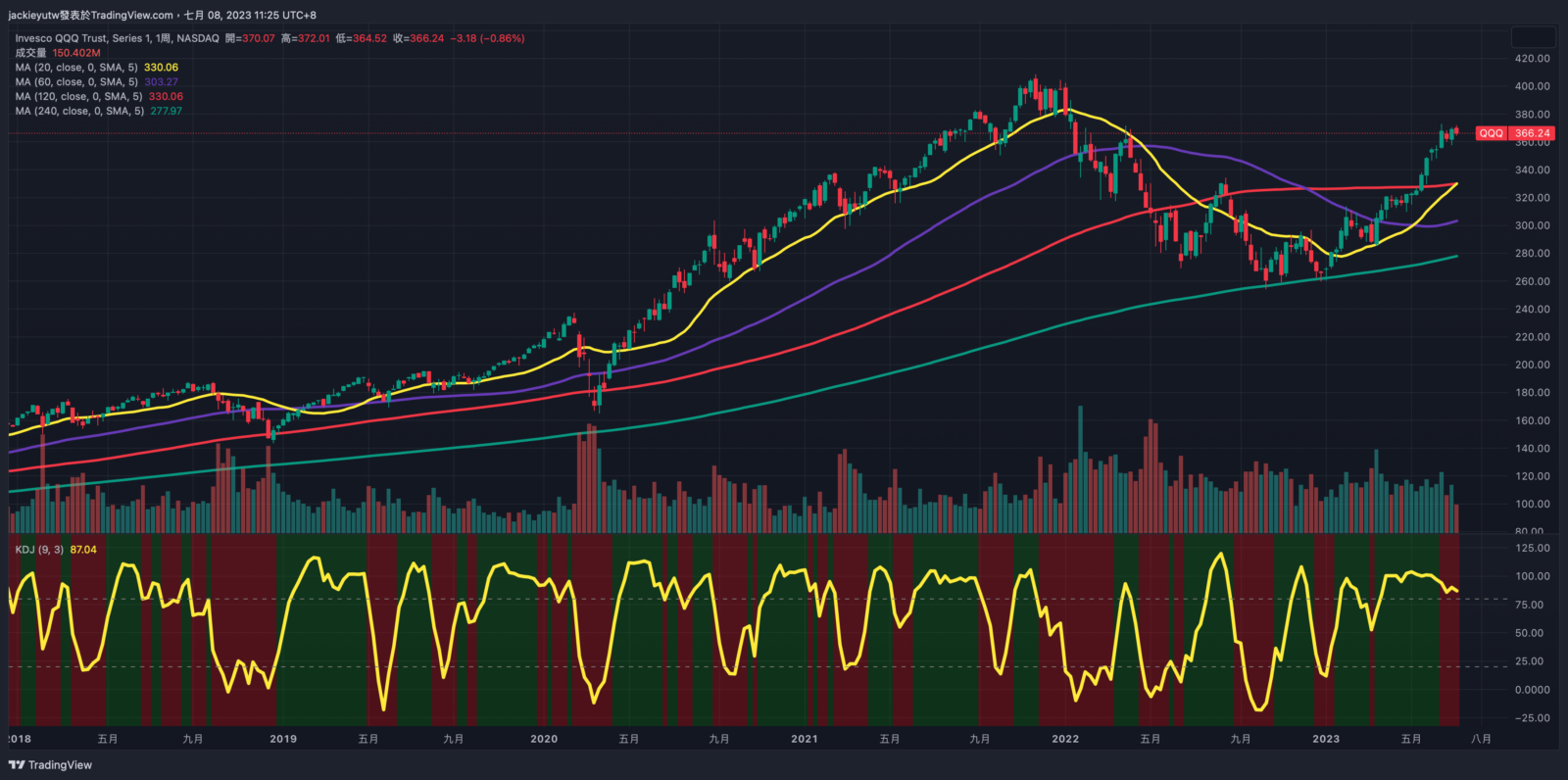Screen dimensions: 1568x780
Task: Click the red QQQ symbol tag
Action: coord(1491,133)
